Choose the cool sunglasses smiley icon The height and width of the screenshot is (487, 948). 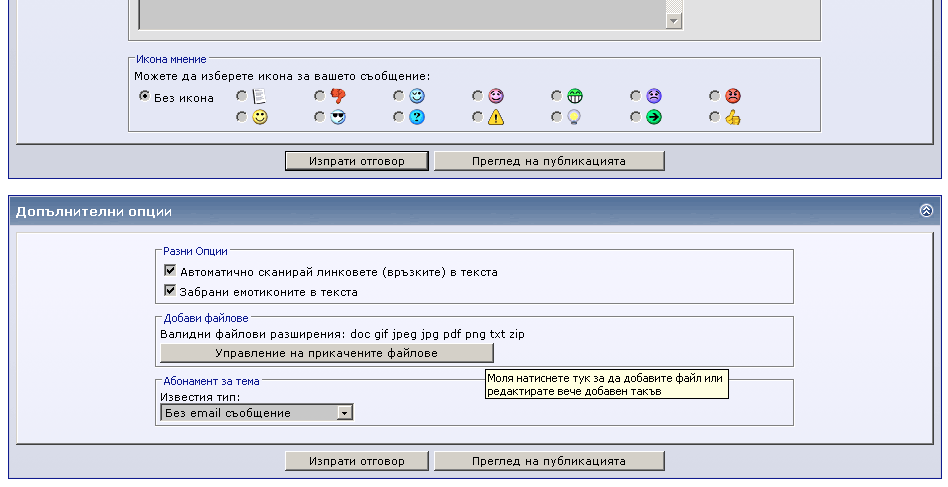320,117
